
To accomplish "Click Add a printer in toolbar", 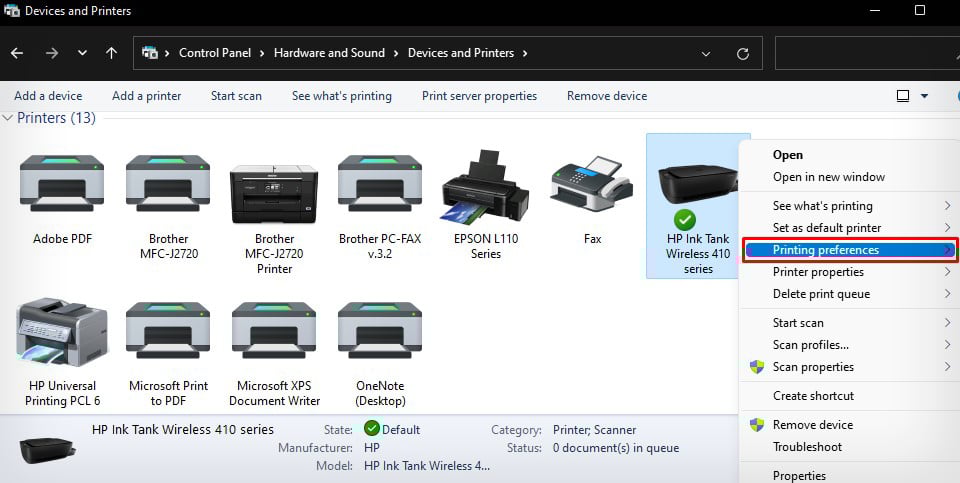I will (x=146, y=96).
